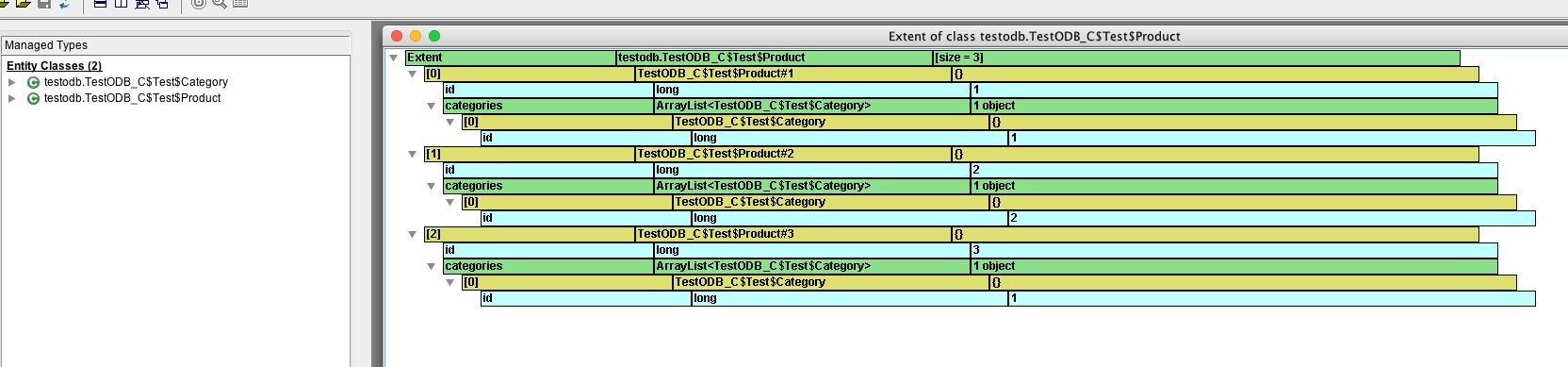Collapse categories under Product#1
1568x367 pixels.
pyautogui.click(x=432, y=106)
